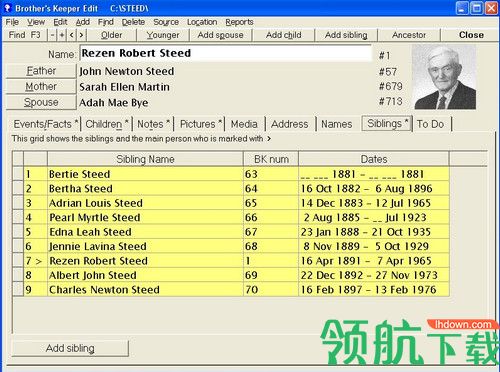Screen dimensions: 500x372
Task: Click the Find F3 toolbar button
Action: pyautogui.click(x=25, y=35)
